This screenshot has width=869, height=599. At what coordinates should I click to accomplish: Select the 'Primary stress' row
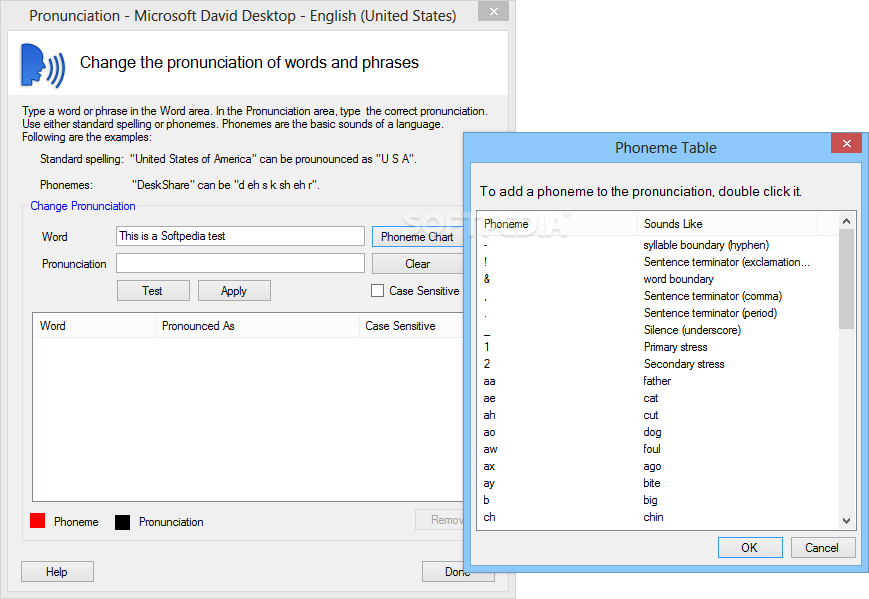coord(658,347)
